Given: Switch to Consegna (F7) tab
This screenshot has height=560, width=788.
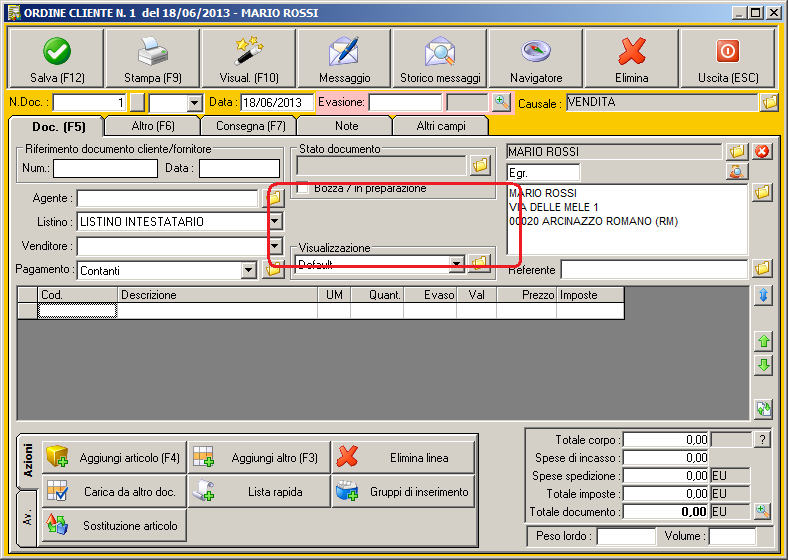Looking at the screenshot, I should pyautogui.click(x=250, y=126).
